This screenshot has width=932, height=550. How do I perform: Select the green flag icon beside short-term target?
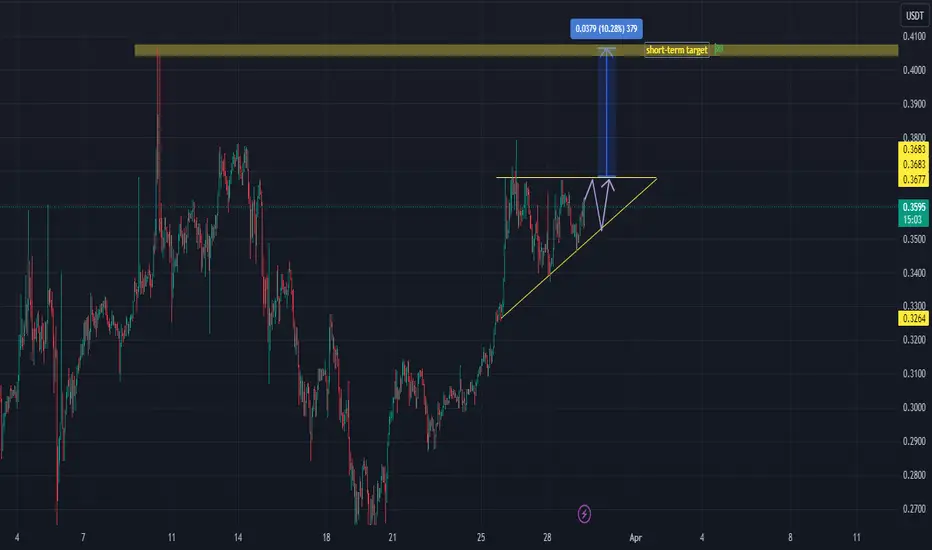(718, 49)
